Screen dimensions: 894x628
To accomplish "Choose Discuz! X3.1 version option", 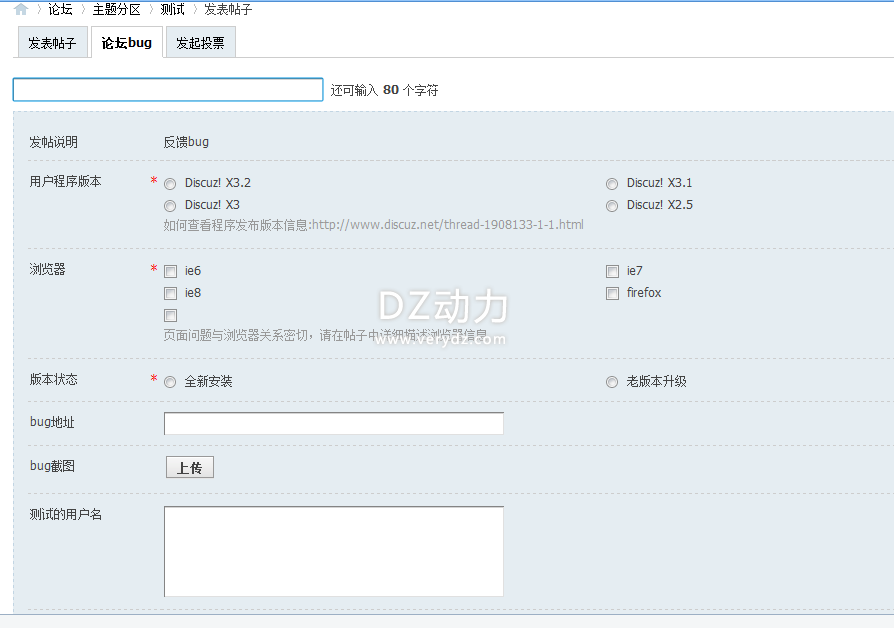I will 612,184.
